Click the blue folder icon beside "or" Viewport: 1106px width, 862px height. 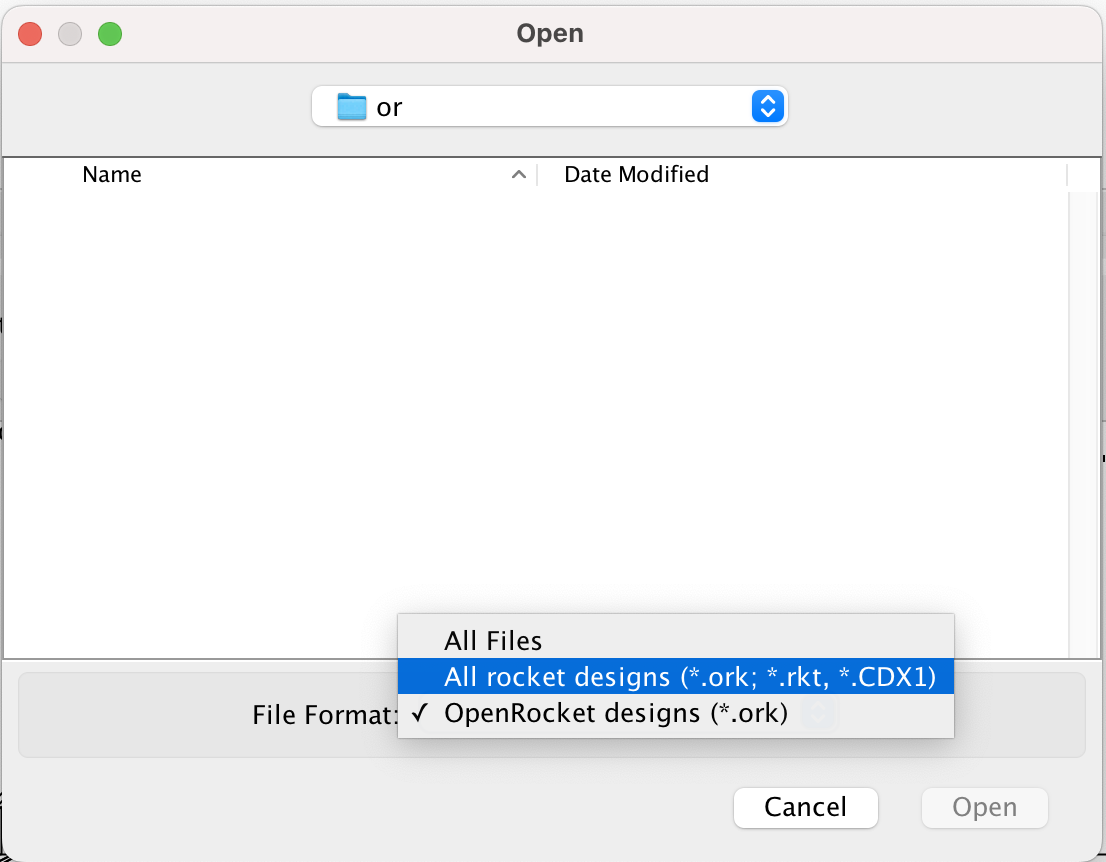click(x=352, y=106)
